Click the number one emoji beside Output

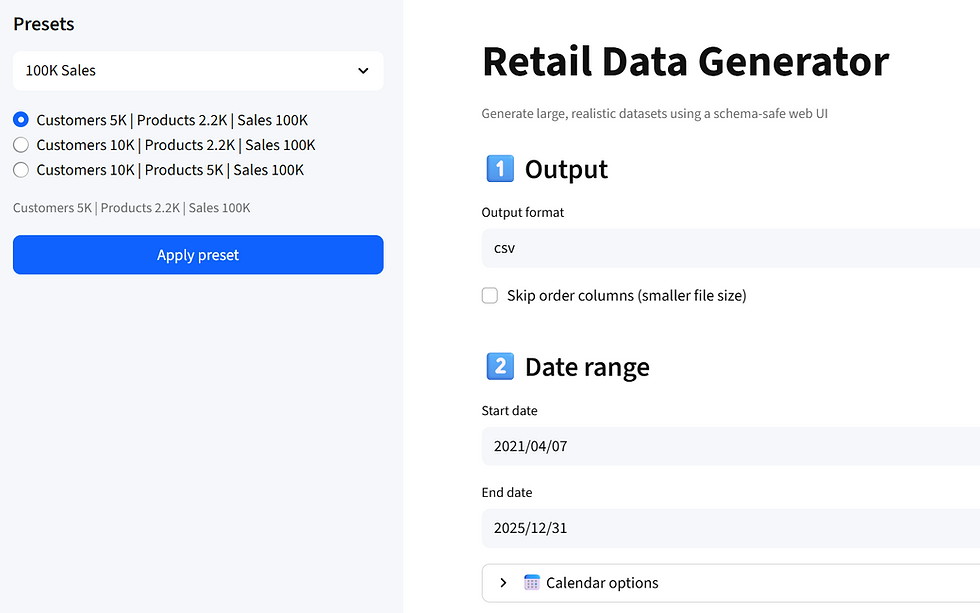(499, 169)
